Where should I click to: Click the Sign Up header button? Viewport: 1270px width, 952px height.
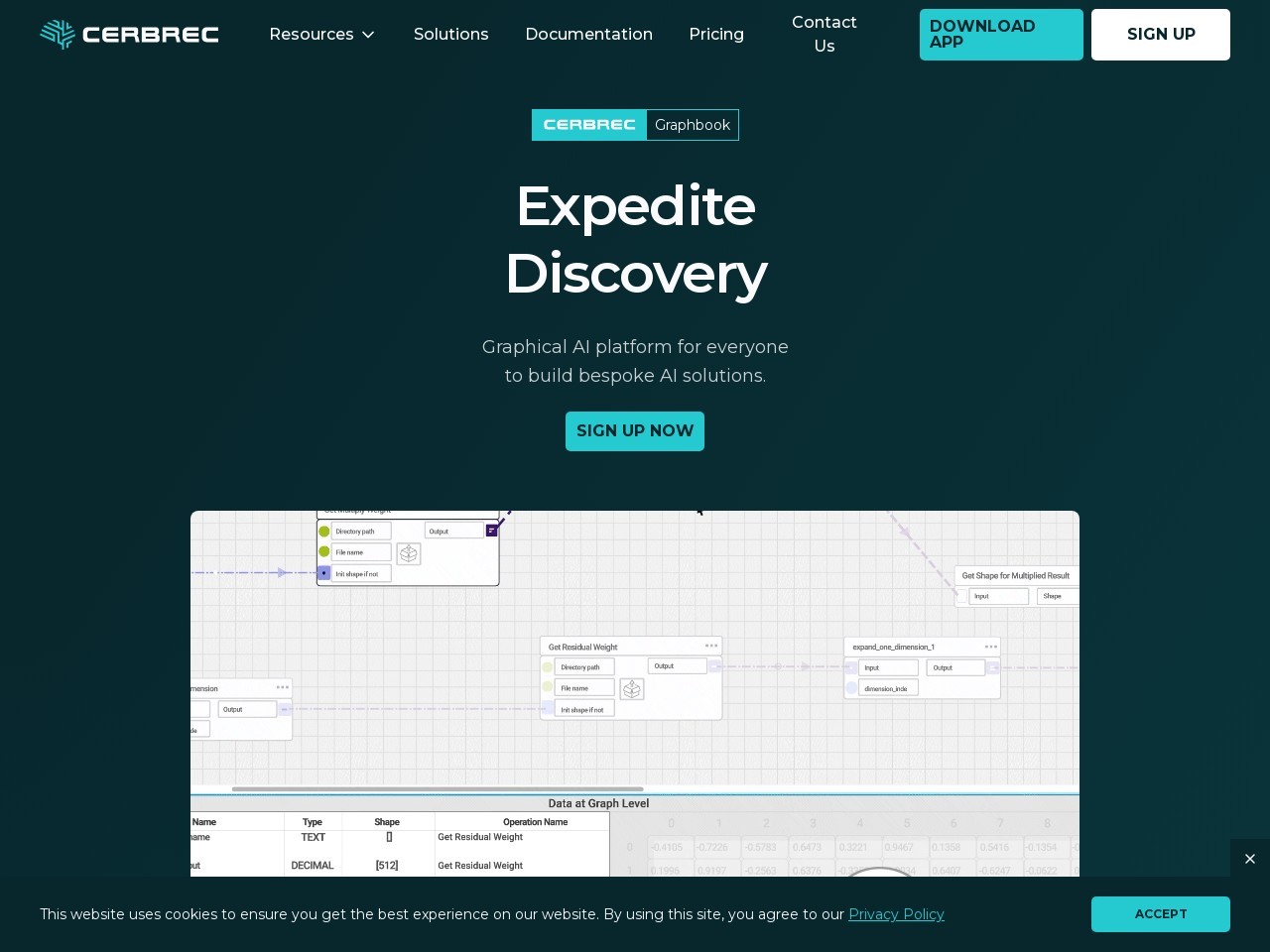(1161, 35)
